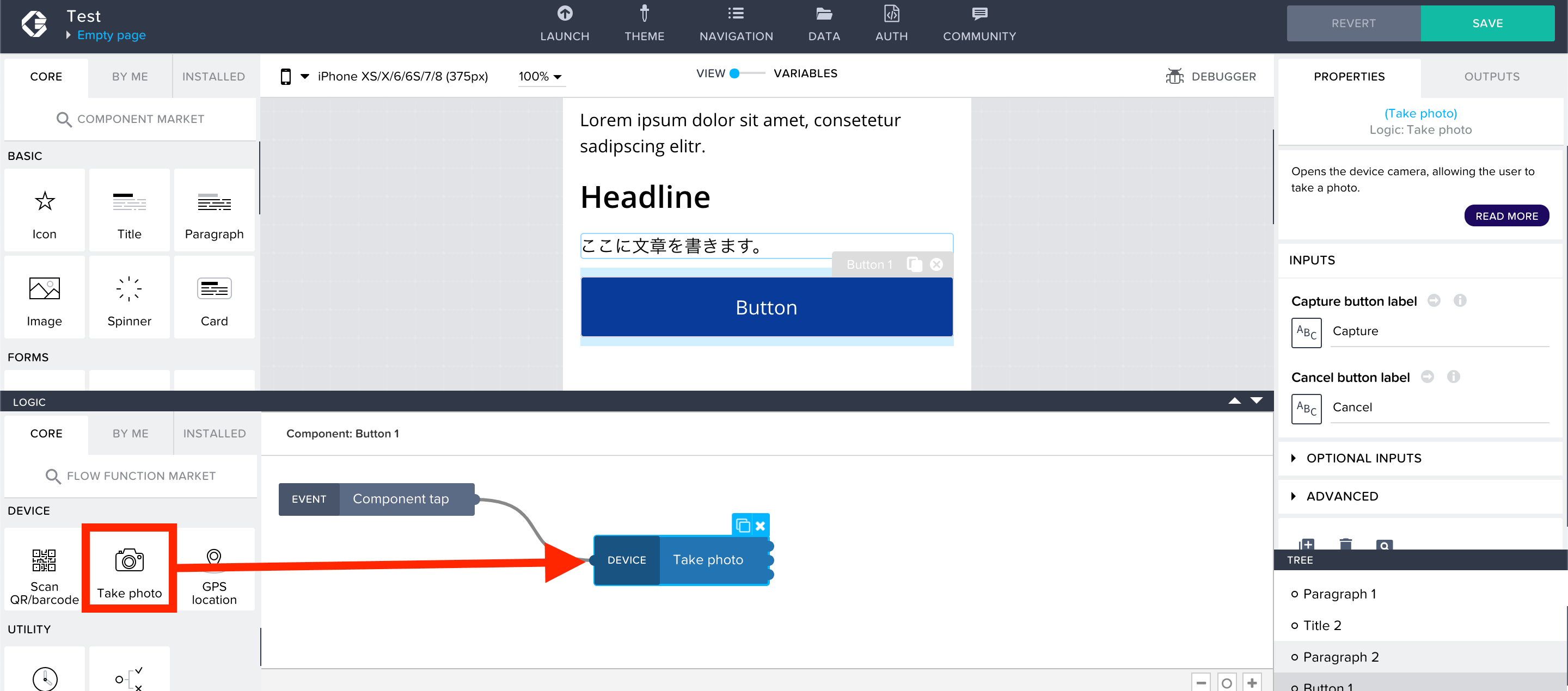
Task: Click the text input field with Japanese text
Action: (765, 246)
